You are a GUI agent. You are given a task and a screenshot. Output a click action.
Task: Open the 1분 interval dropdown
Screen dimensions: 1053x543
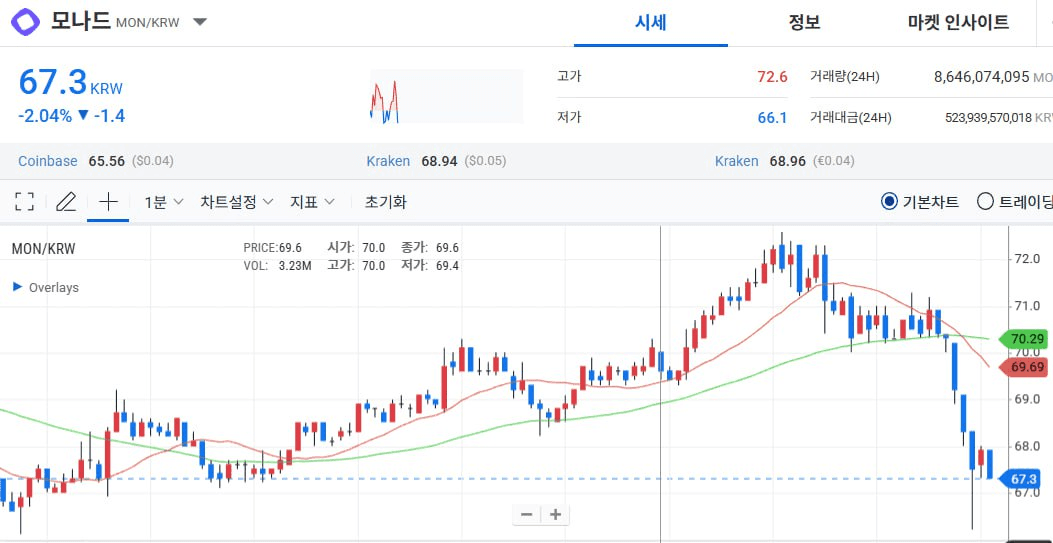164,202
